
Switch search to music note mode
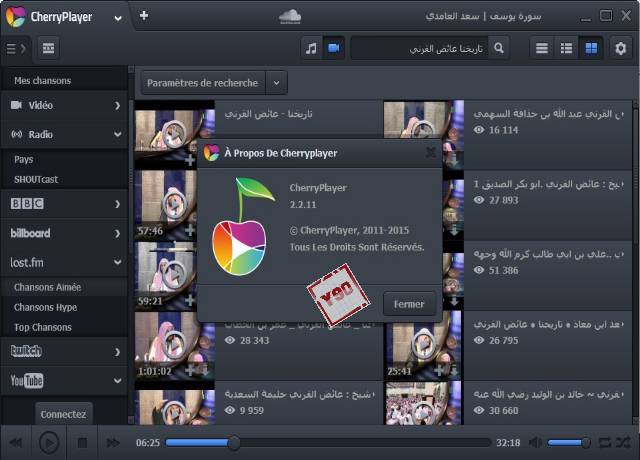311,48
